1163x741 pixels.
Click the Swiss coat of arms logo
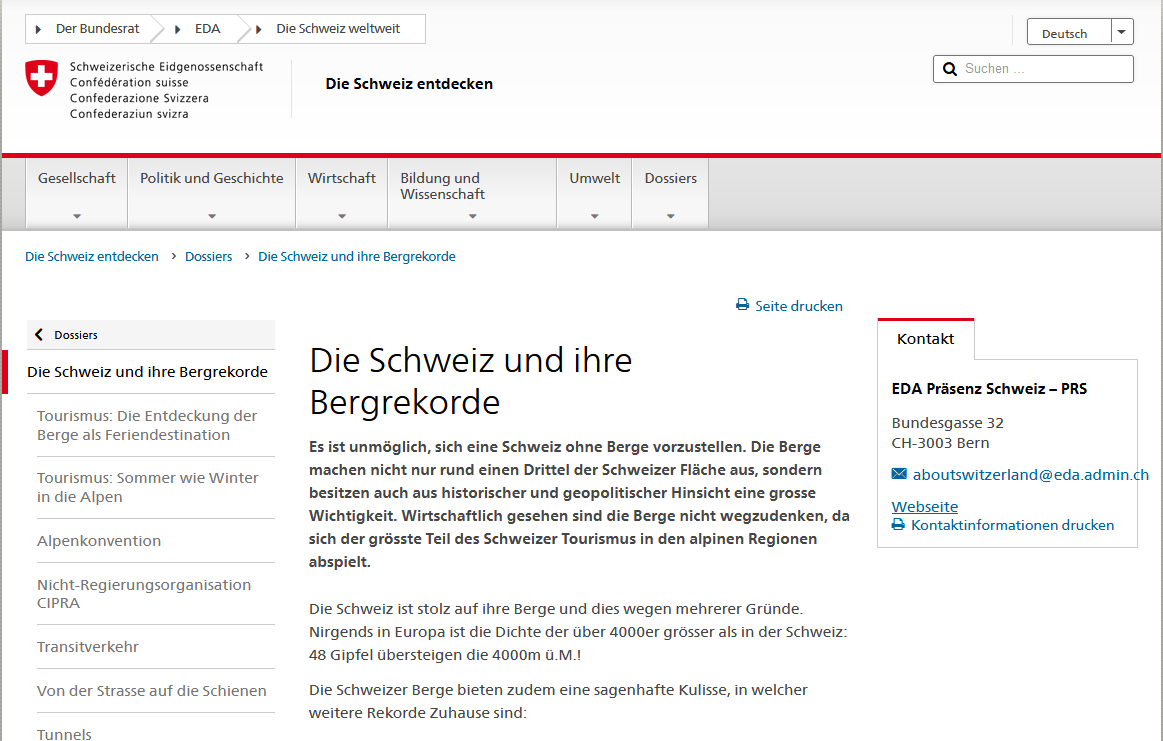pyautogui.click(x=42, y=78)
